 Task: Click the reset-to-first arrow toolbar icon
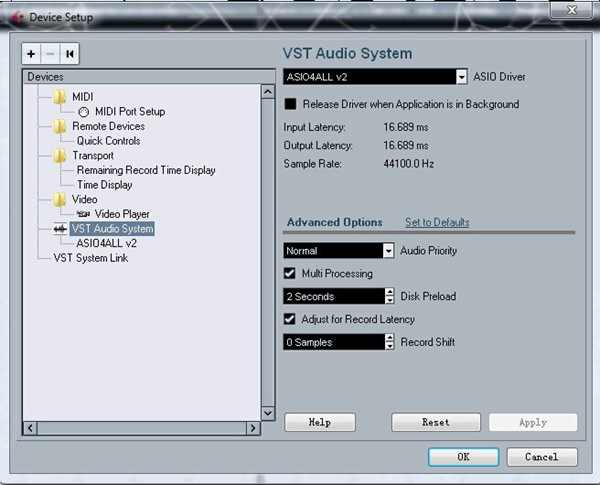(70, 54)
